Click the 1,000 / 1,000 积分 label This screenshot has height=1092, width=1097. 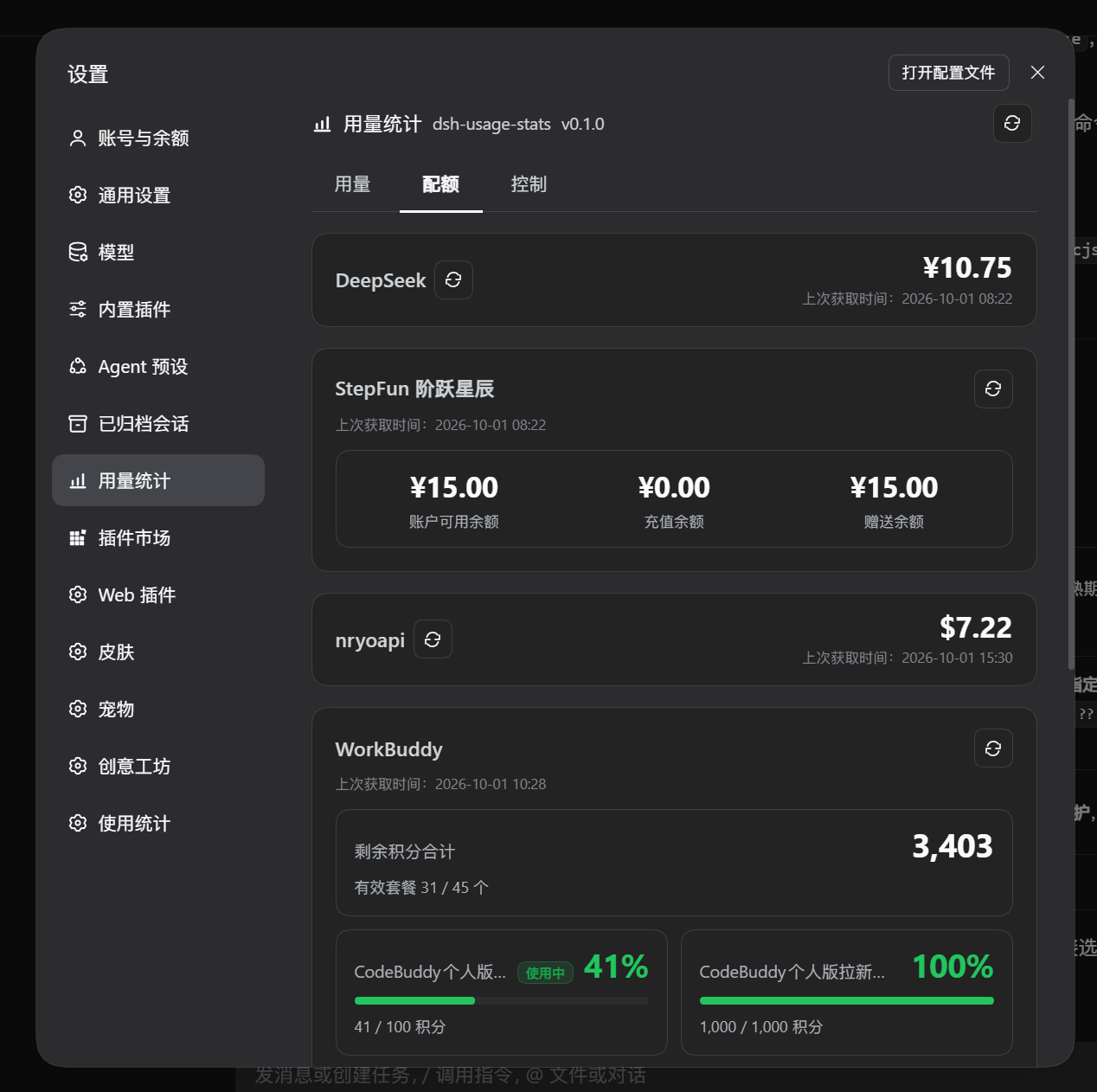[x=761, y=1026]
